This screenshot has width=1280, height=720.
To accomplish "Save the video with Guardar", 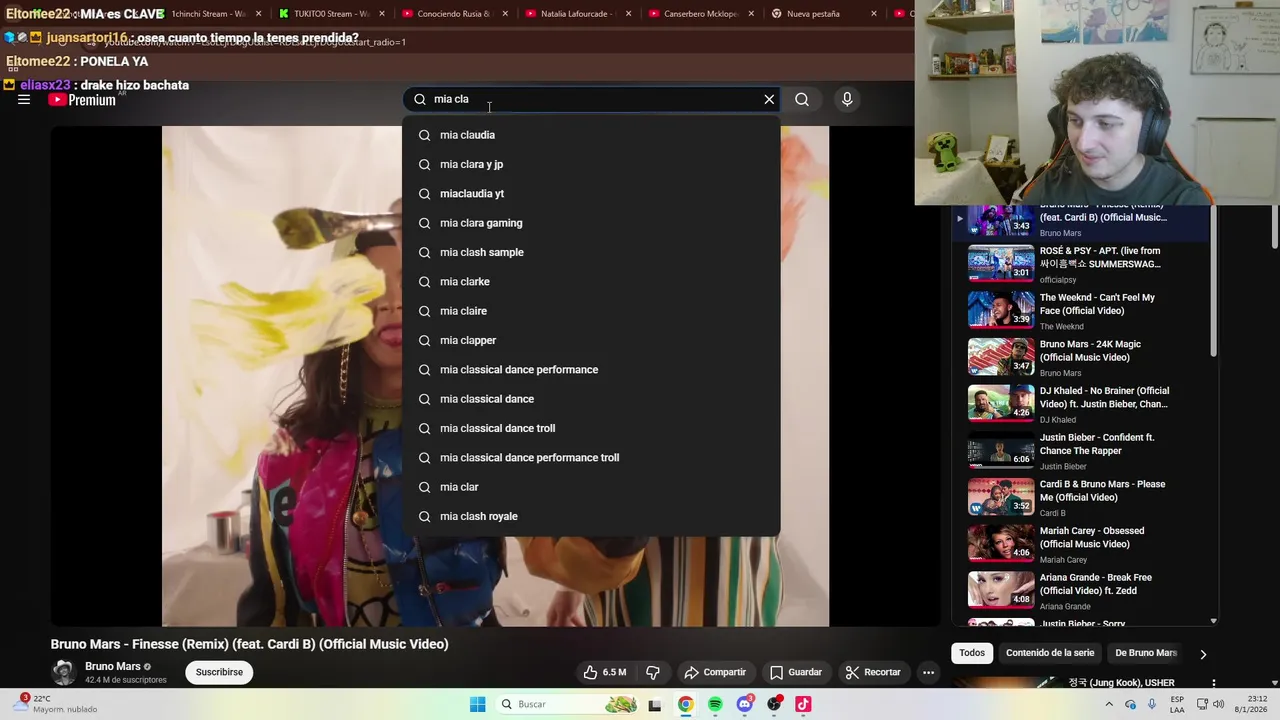I will (x=796, y=672).
